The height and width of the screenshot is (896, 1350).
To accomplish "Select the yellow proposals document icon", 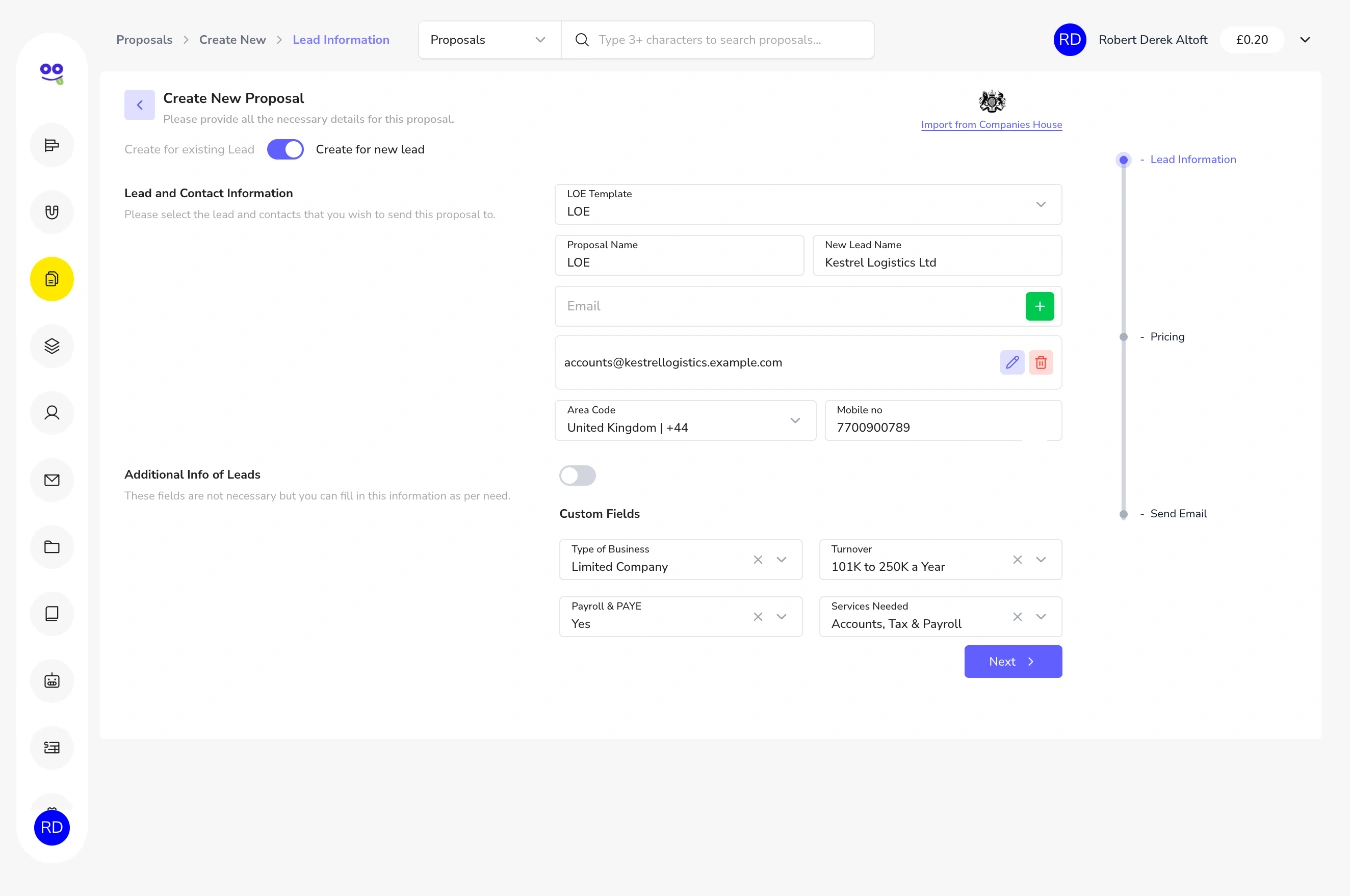I will [x=52, y=279].
